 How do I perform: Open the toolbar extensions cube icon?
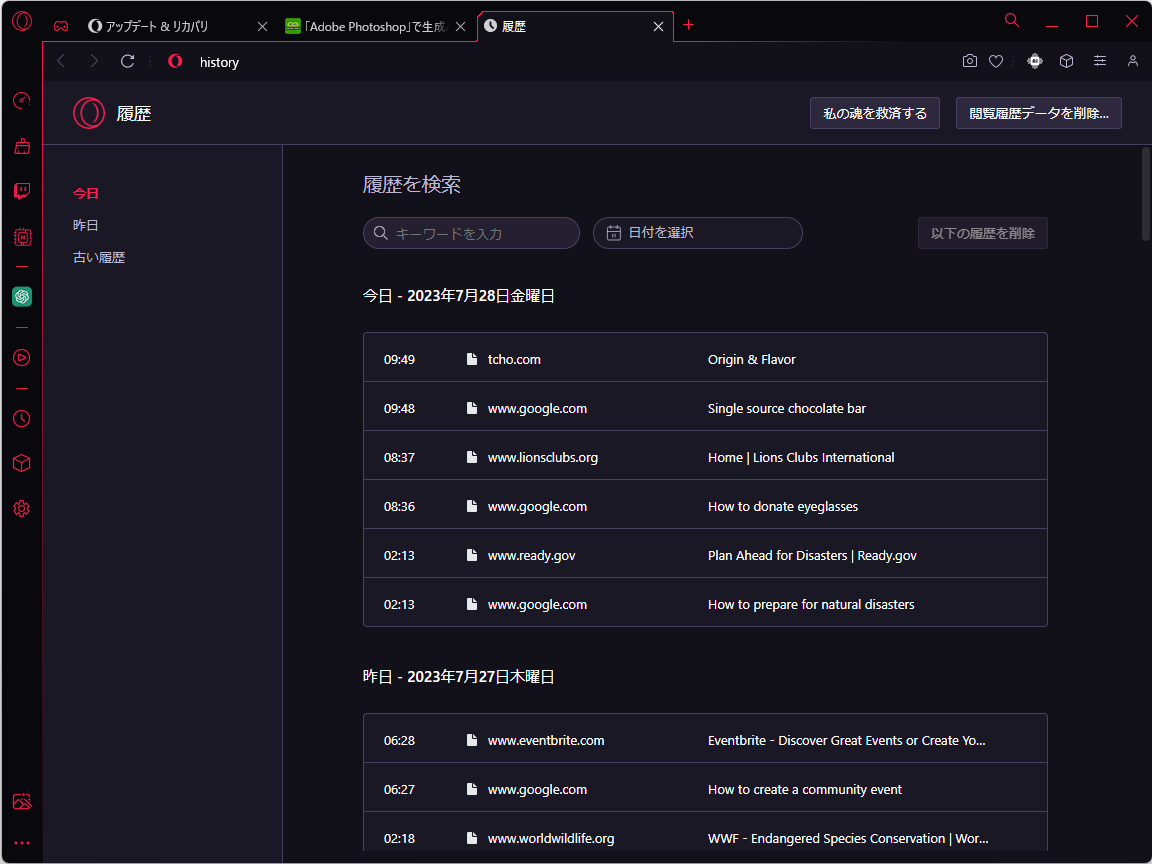coord(1067,61)
